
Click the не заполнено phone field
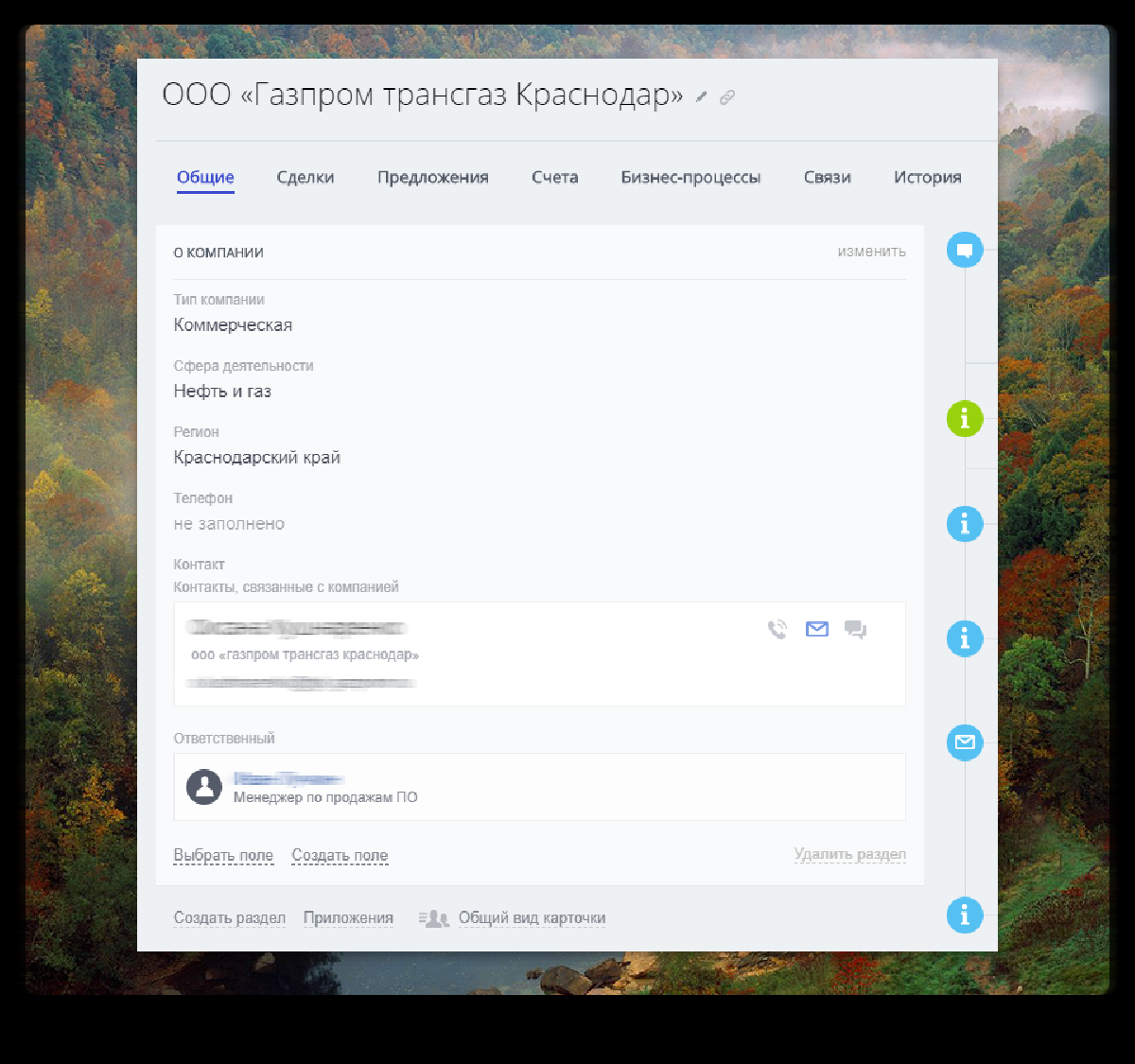pyautogui.click(x=229, y=524)
